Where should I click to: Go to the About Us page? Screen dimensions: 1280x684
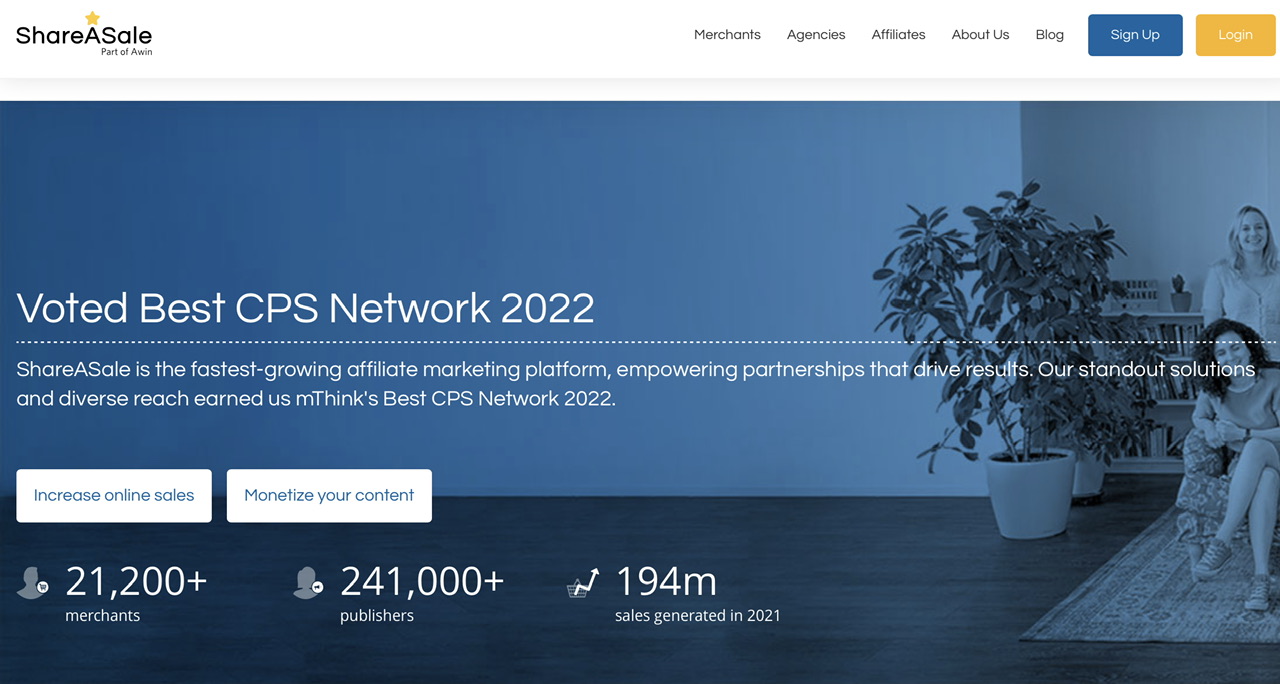click(x=980, y=35)
